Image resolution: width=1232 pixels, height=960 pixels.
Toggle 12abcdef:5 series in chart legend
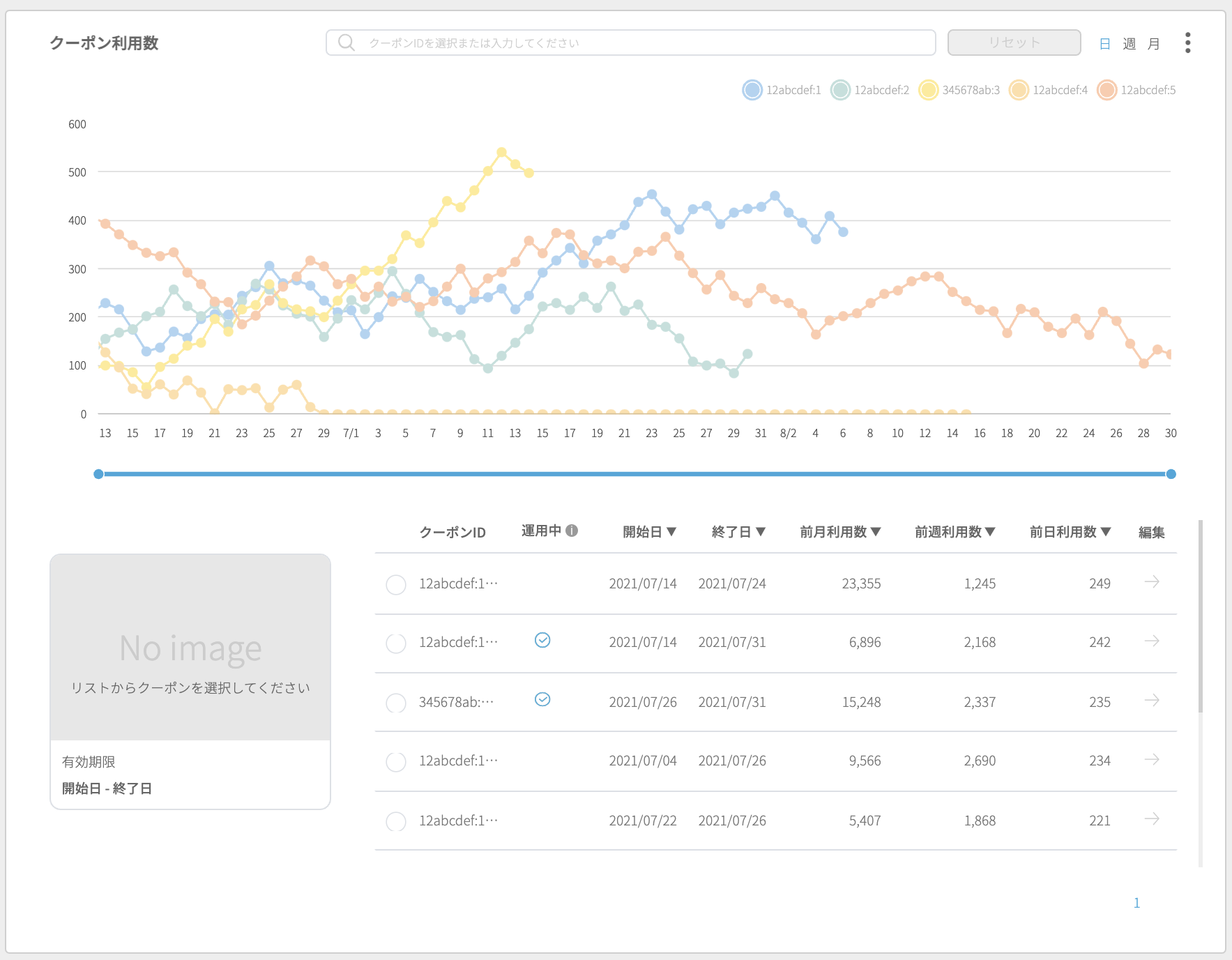click(x=1136, y=90)
